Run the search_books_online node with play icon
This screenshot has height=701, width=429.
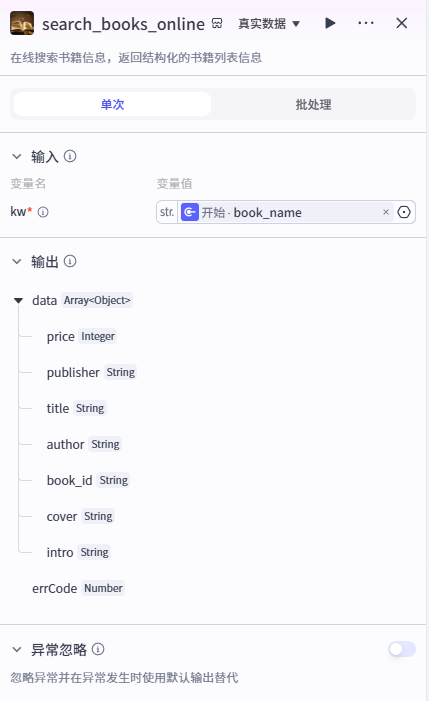pos(330,23)
